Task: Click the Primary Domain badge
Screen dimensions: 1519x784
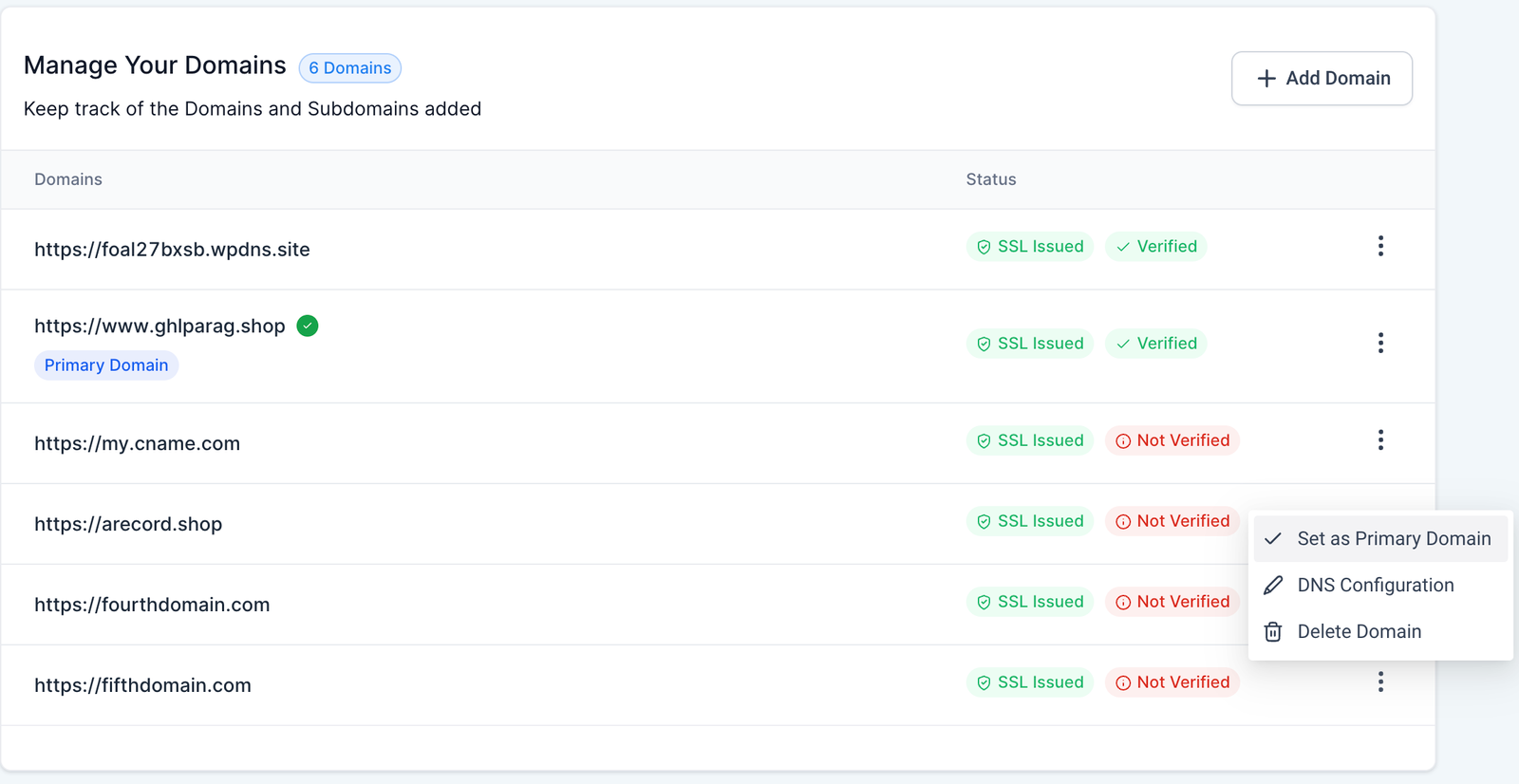Action: pyautogui.click(x=106, y=365)
